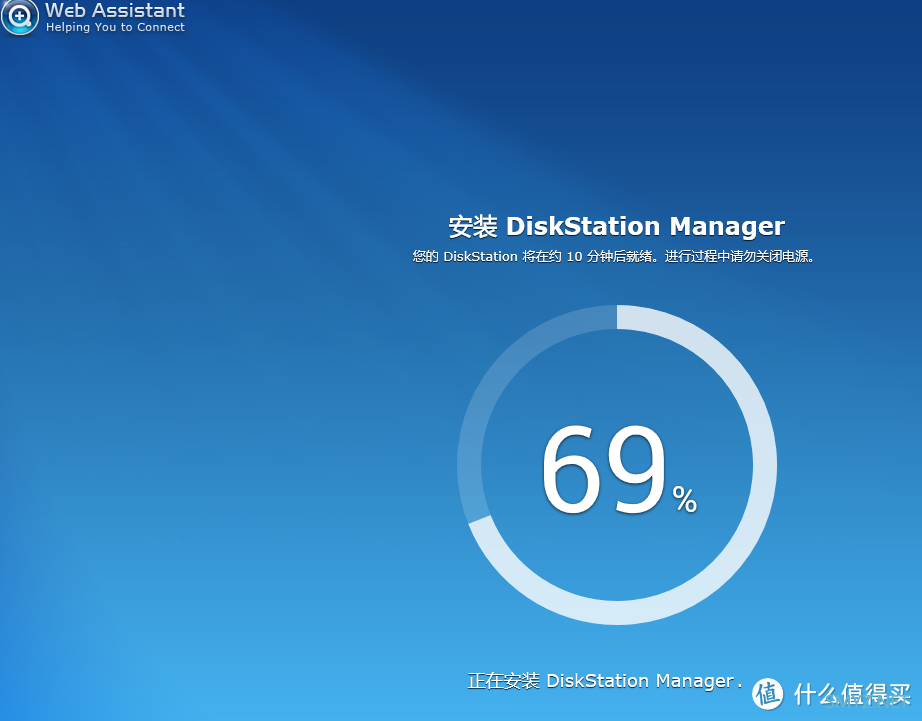
Task: Click the '安装 DiskStation Manager' heading
Action: [616, 226]
